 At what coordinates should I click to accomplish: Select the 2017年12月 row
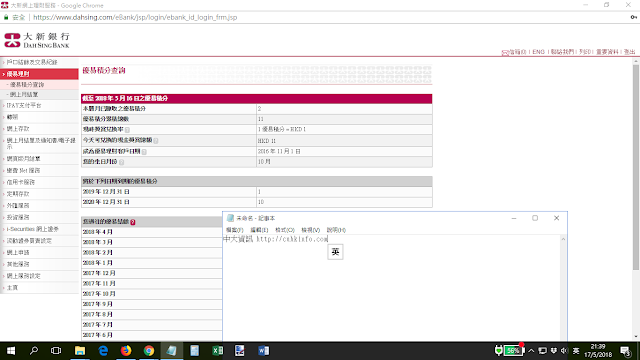point(151,273)
